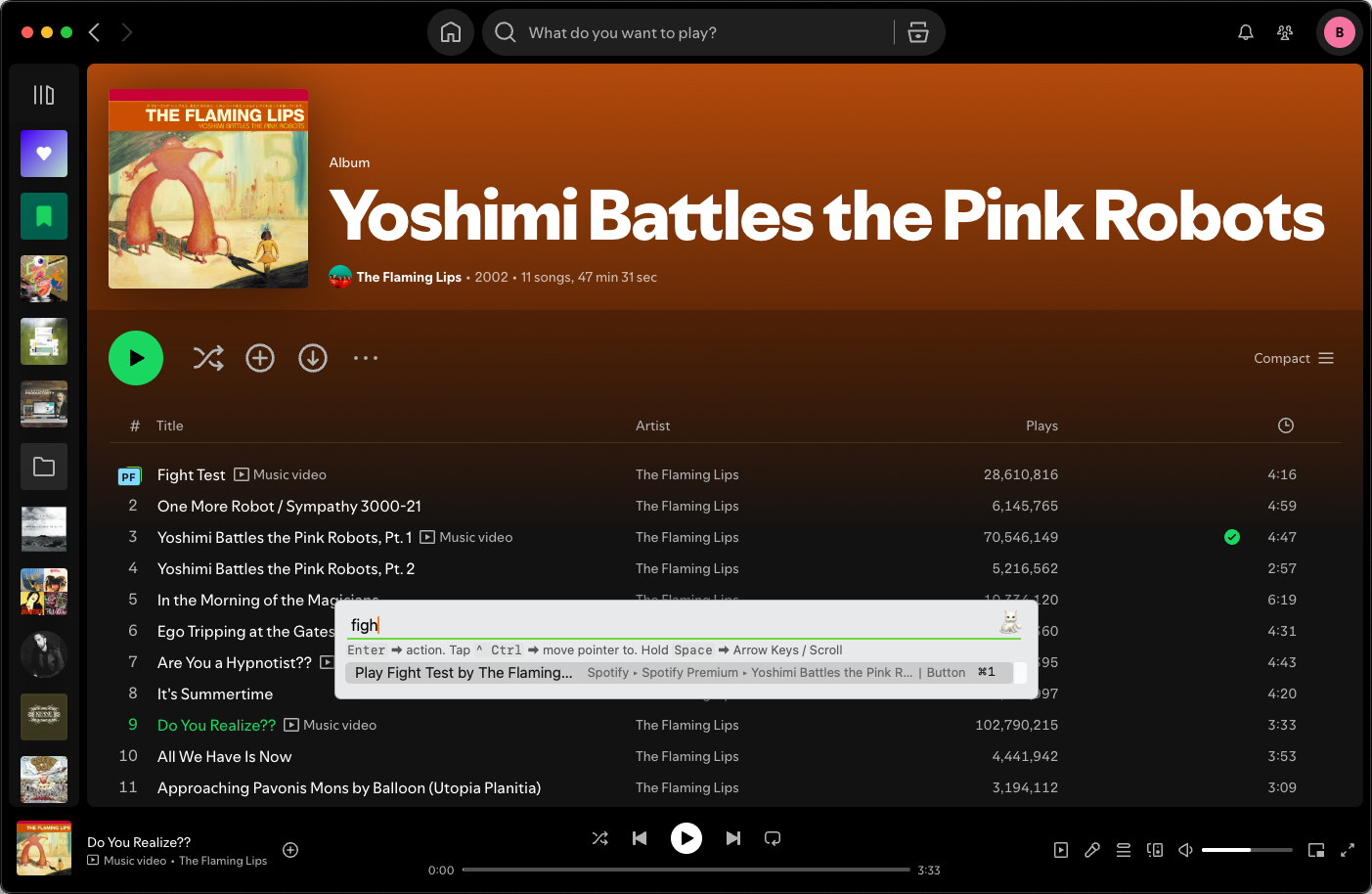Open Friend Activity icon
Screen dimensions: 1372x894
pyautogui.click(x=1285, y=32)
